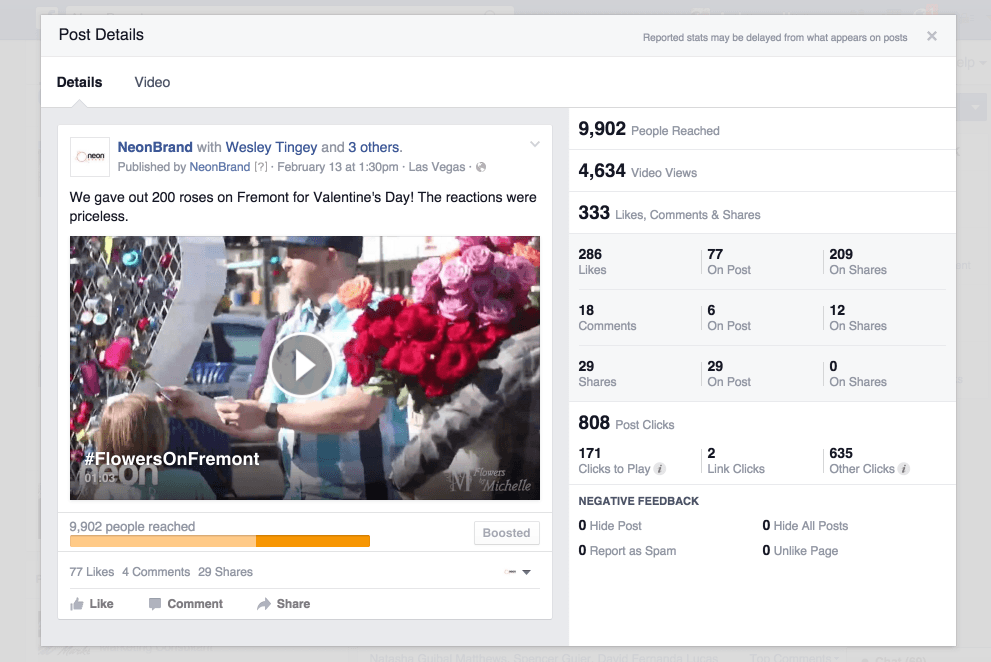Click the NeonBrand link after 'Published by'
This screenshot has height=662, width=991.
[220, 167]
